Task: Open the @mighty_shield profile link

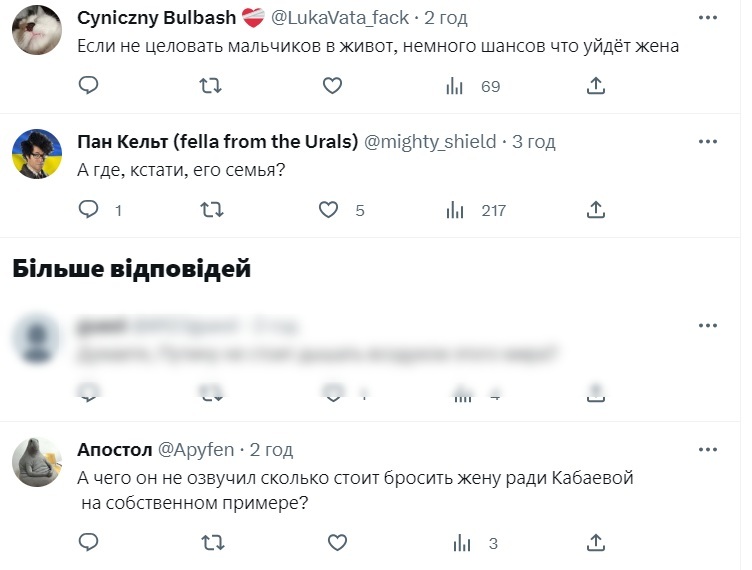Action: [x=429, y=142]
